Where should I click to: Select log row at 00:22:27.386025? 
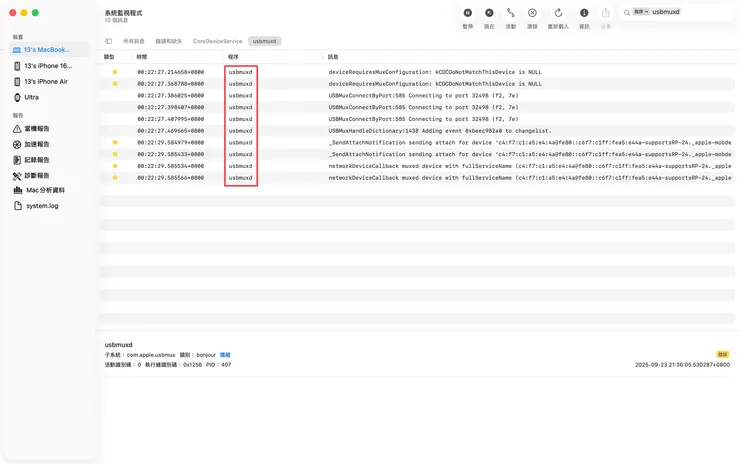coord(418,95)
